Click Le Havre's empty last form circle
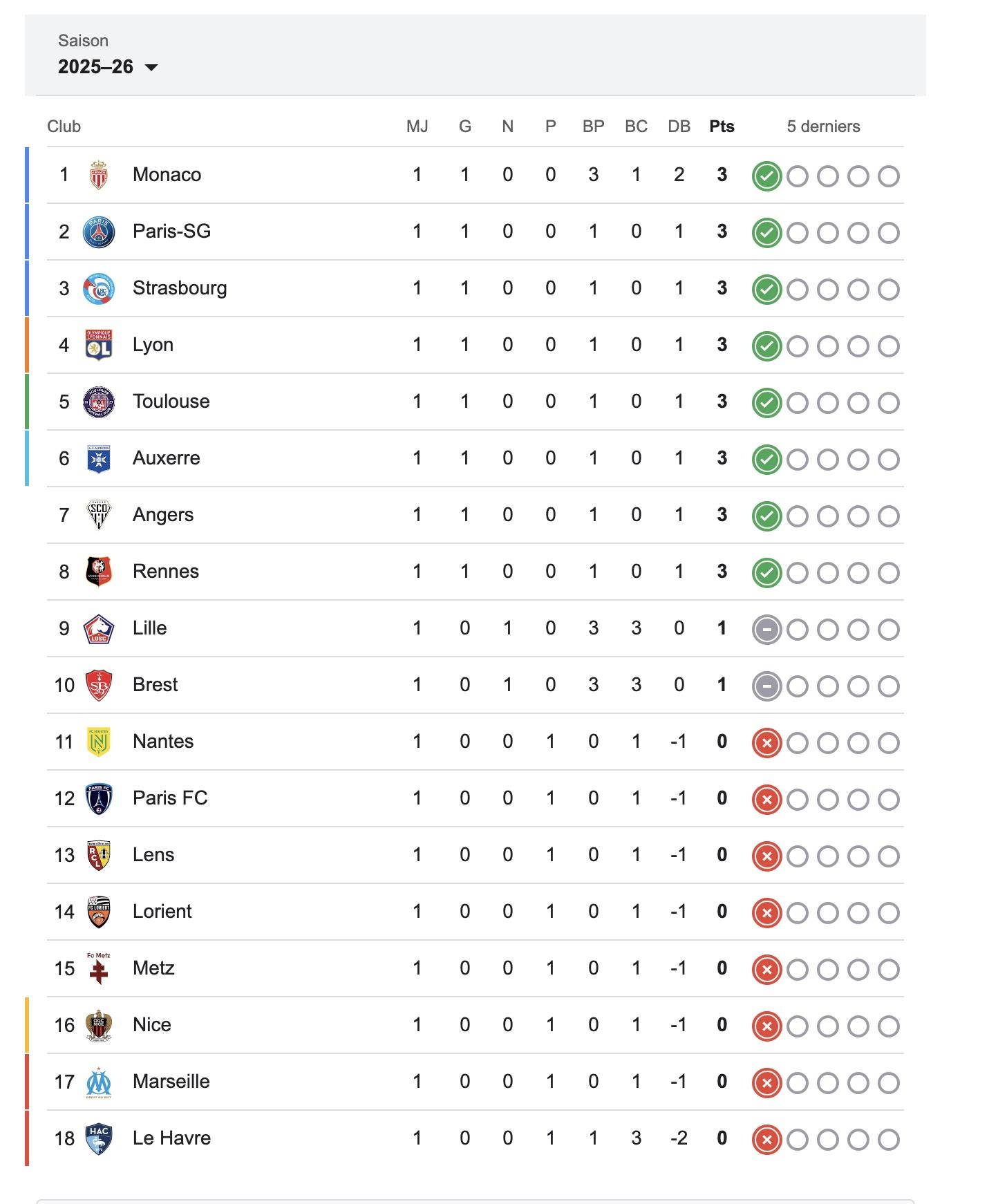Viewport: 998px width, 1204px height. pos(888,1140)
